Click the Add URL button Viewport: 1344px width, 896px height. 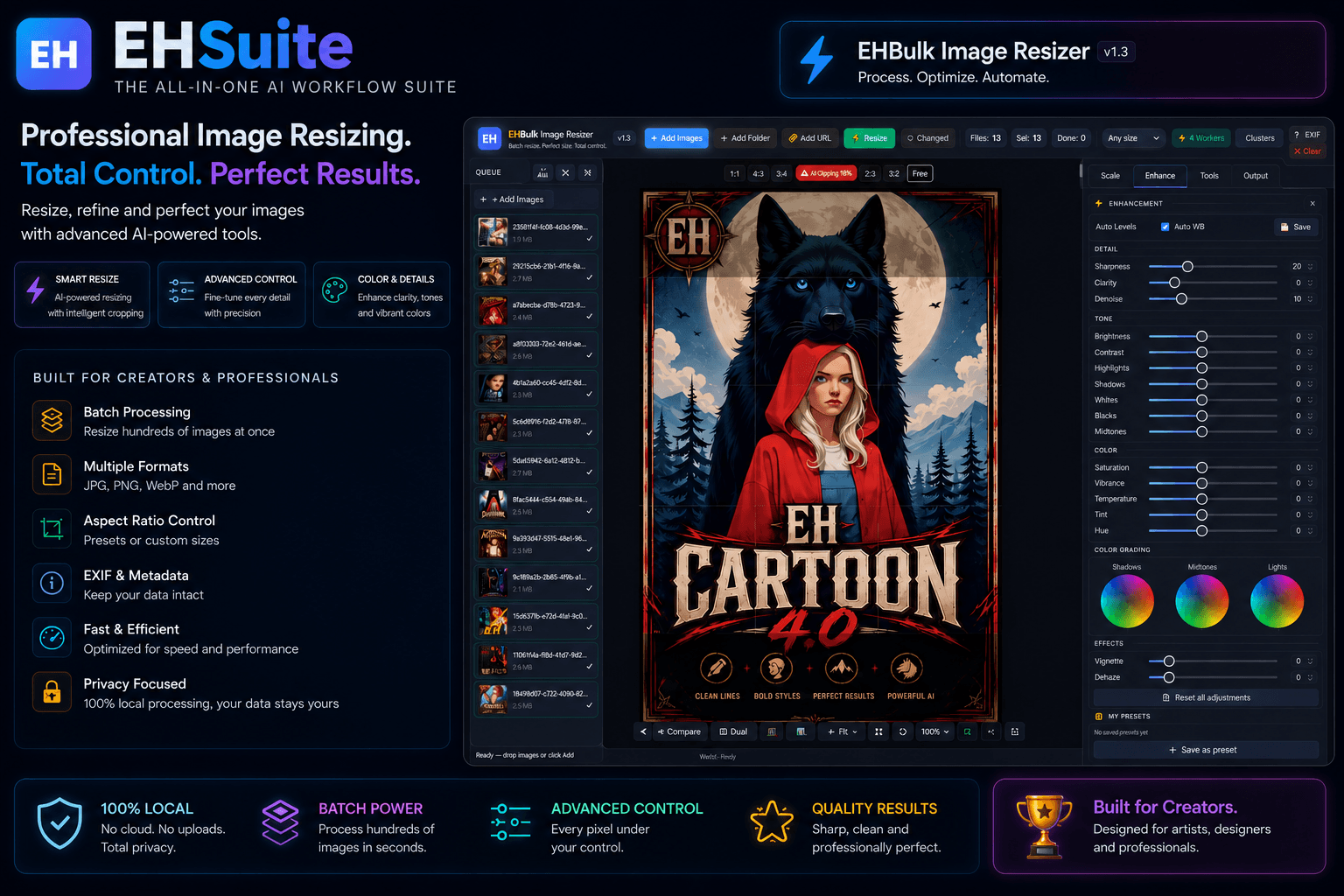[x=810, y=138]
